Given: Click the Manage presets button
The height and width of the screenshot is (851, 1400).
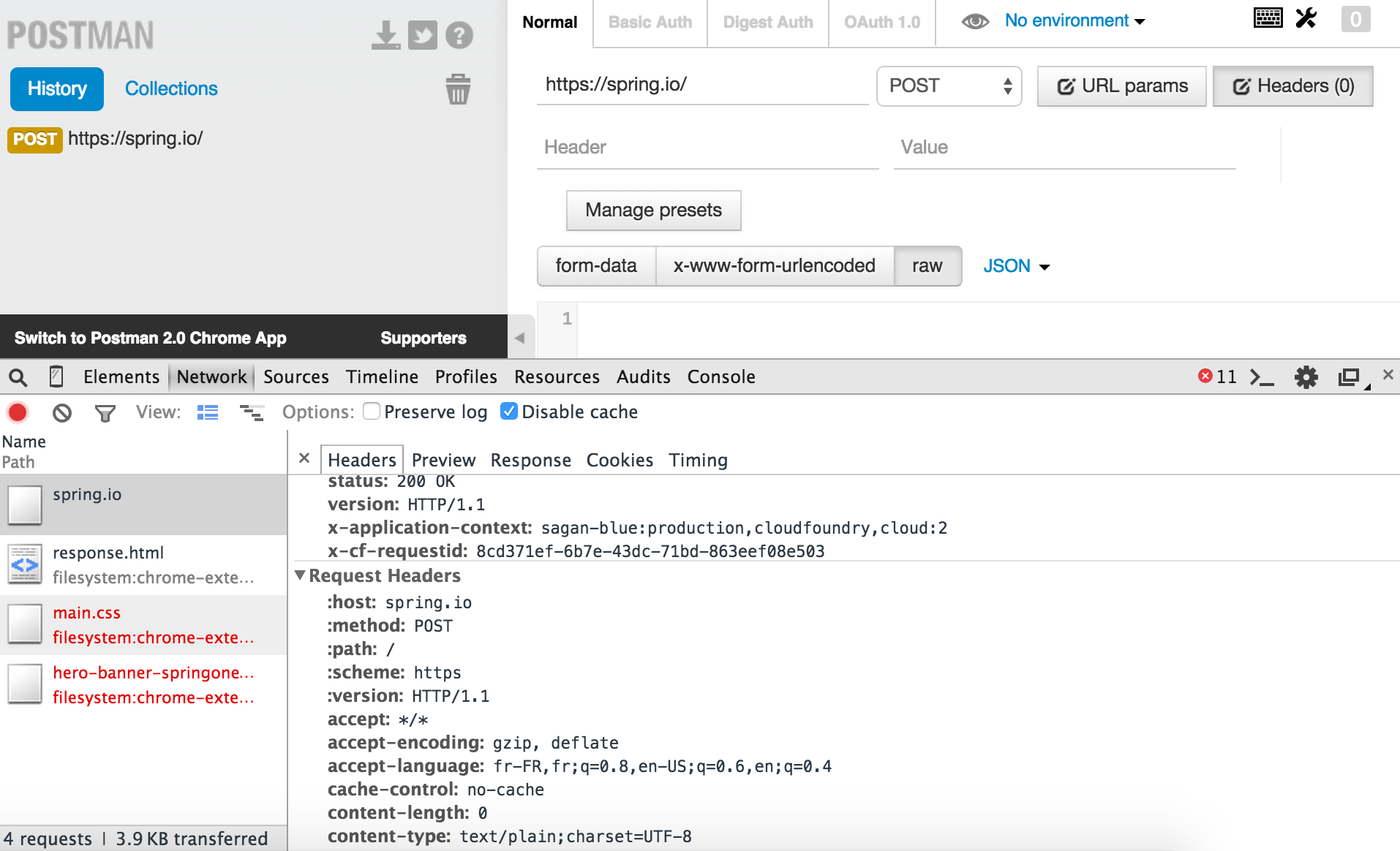Looking at the screenshot, I should click(653, 211).
